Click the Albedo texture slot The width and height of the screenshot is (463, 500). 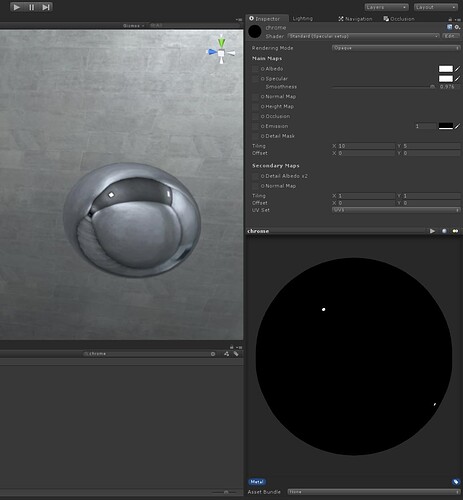(255, 69)
